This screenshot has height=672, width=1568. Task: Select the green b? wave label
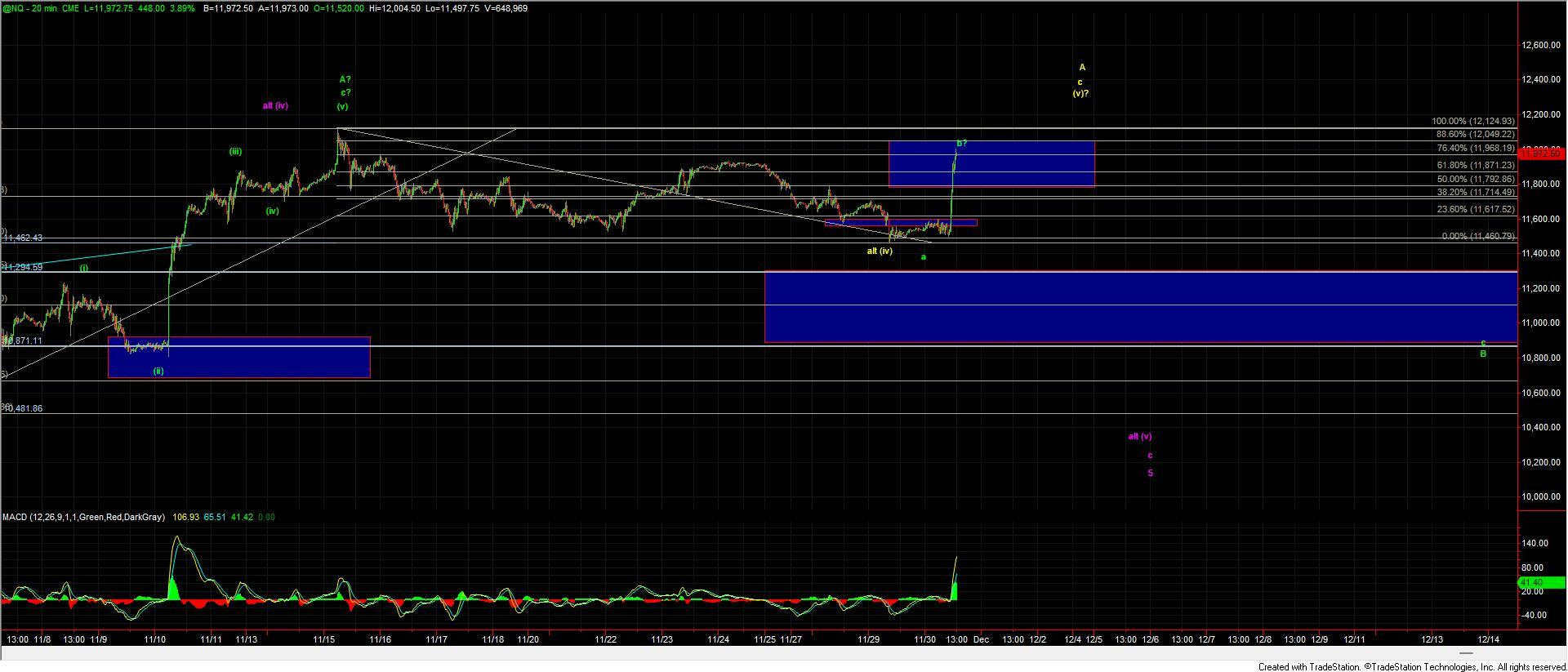pos(962,143)
